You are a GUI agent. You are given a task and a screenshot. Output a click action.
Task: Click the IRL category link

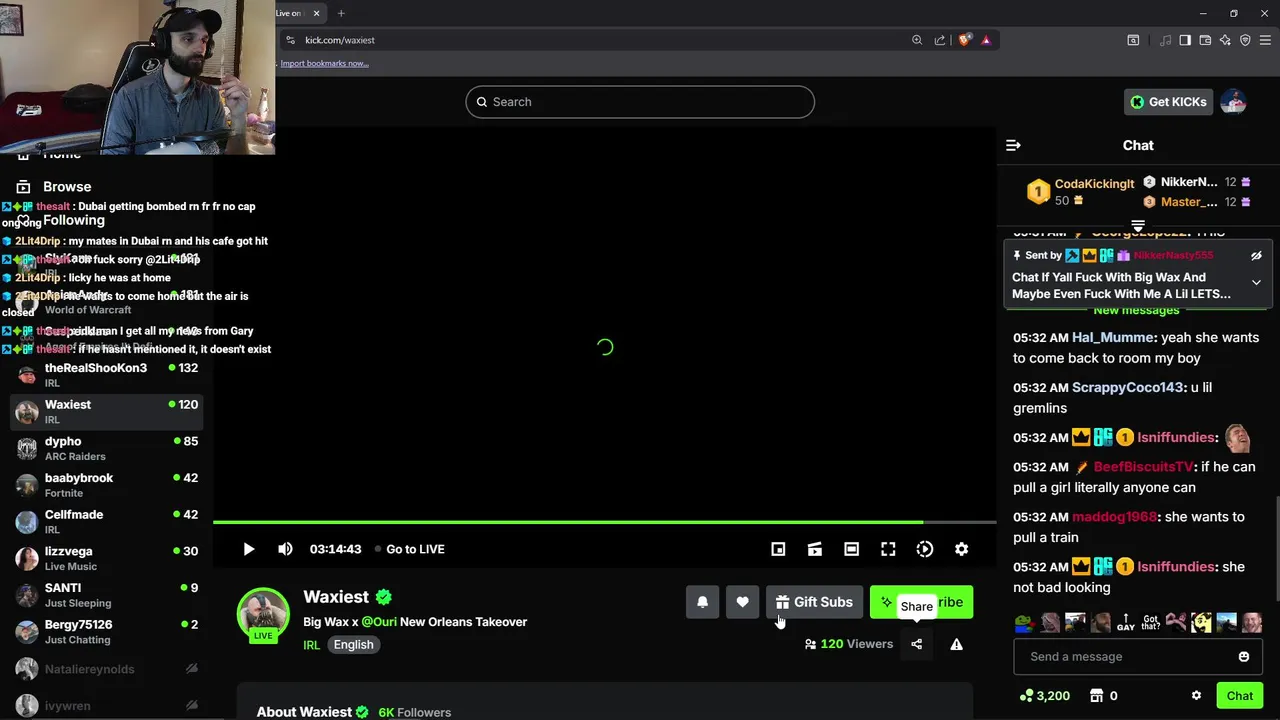click(311, 645)
